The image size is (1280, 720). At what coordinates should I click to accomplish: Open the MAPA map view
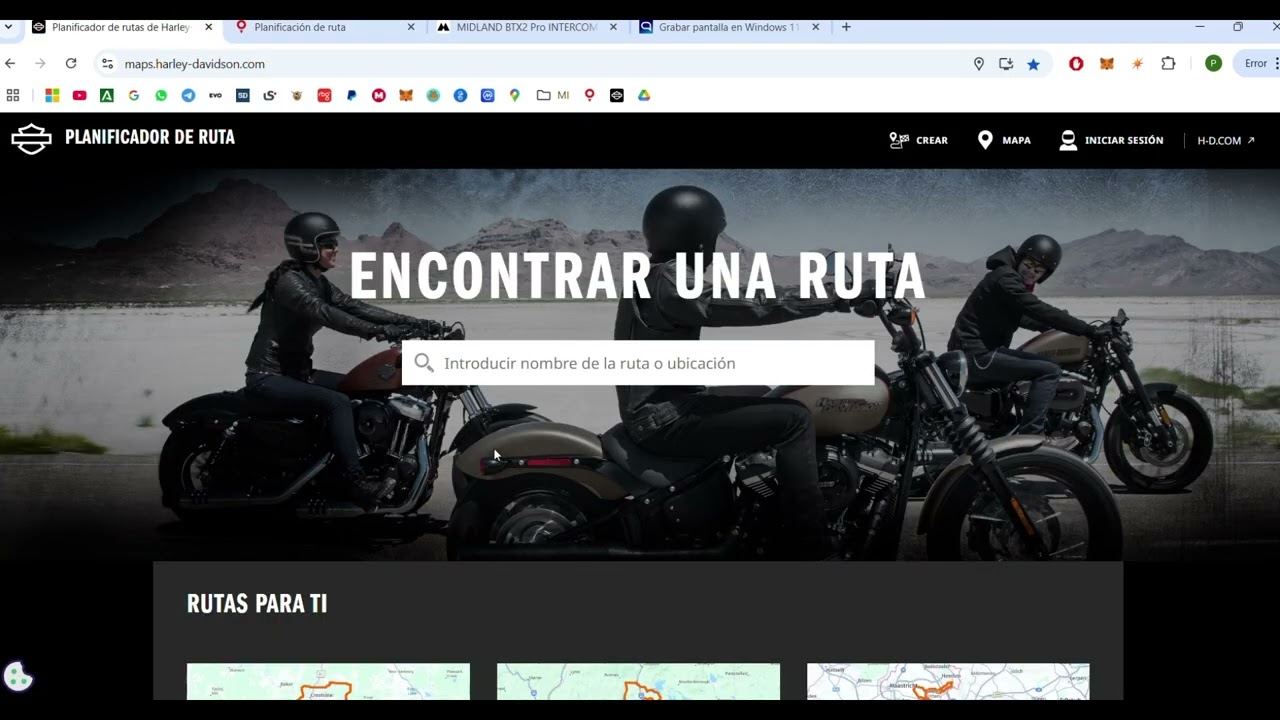pyautogui.click(x=1004, y=140)
